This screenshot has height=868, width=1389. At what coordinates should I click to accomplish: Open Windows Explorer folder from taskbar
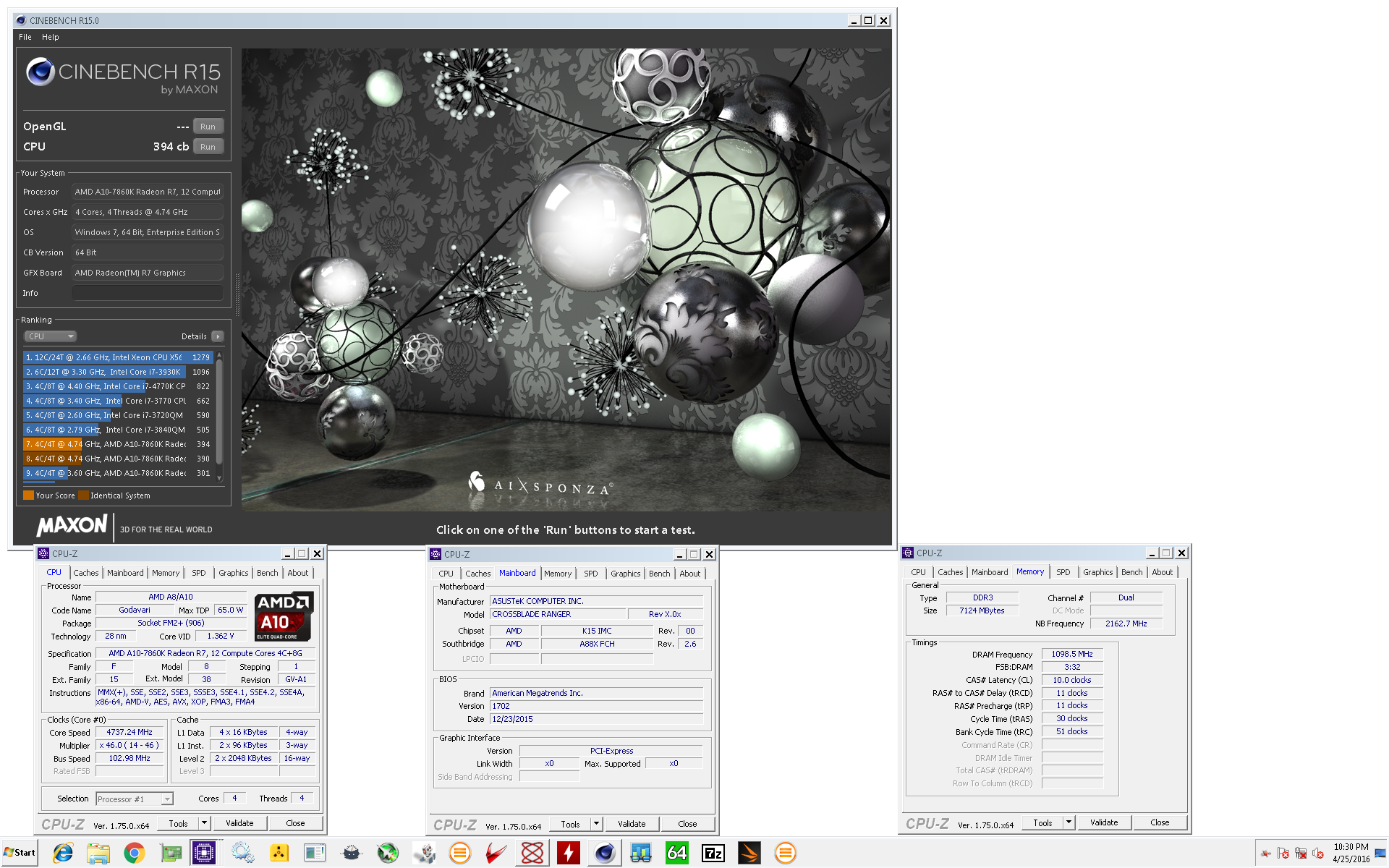tap(98, 854)
